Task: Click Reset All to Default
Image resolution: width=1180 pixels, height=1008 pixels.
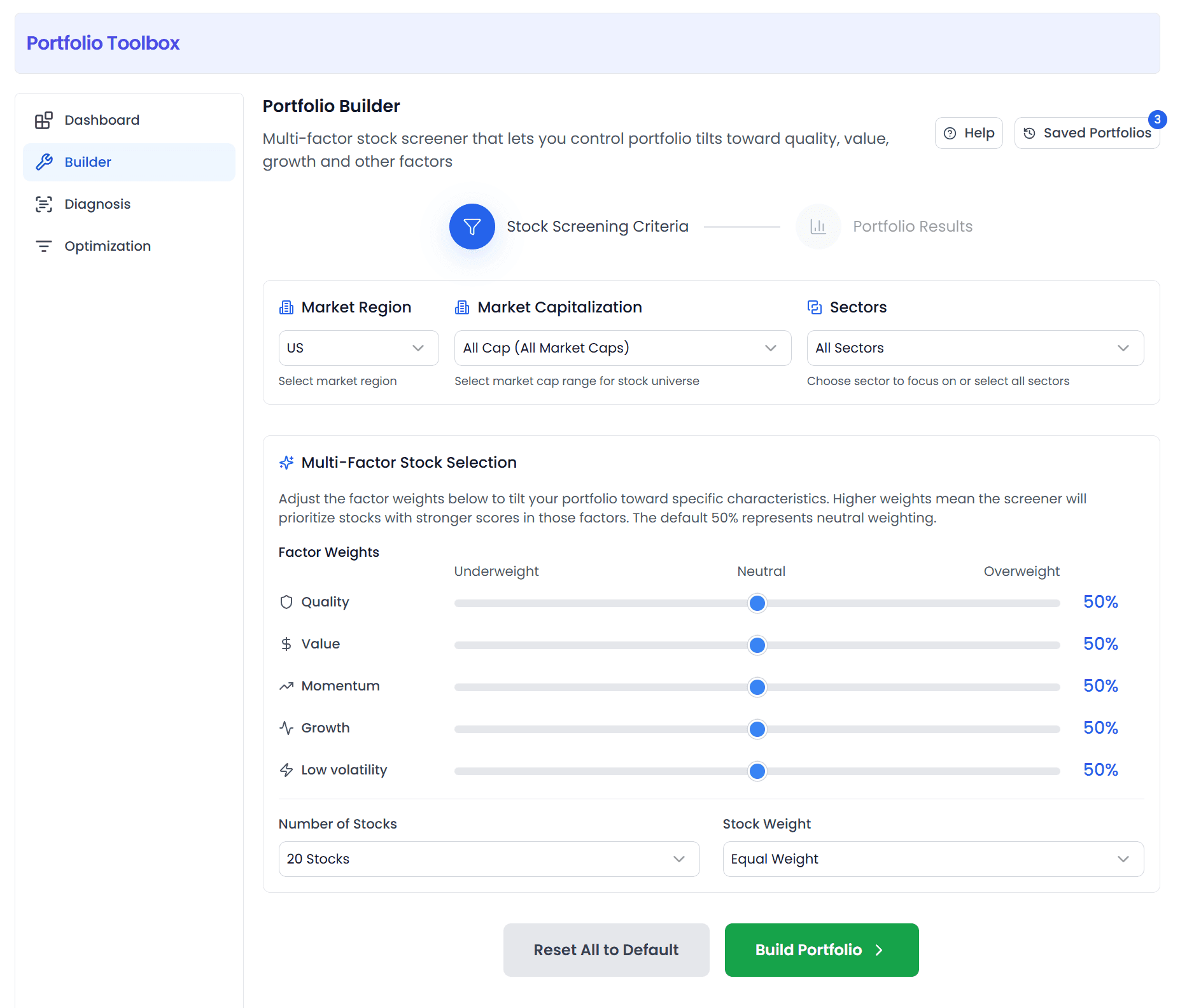Action: tap(607, 950)
